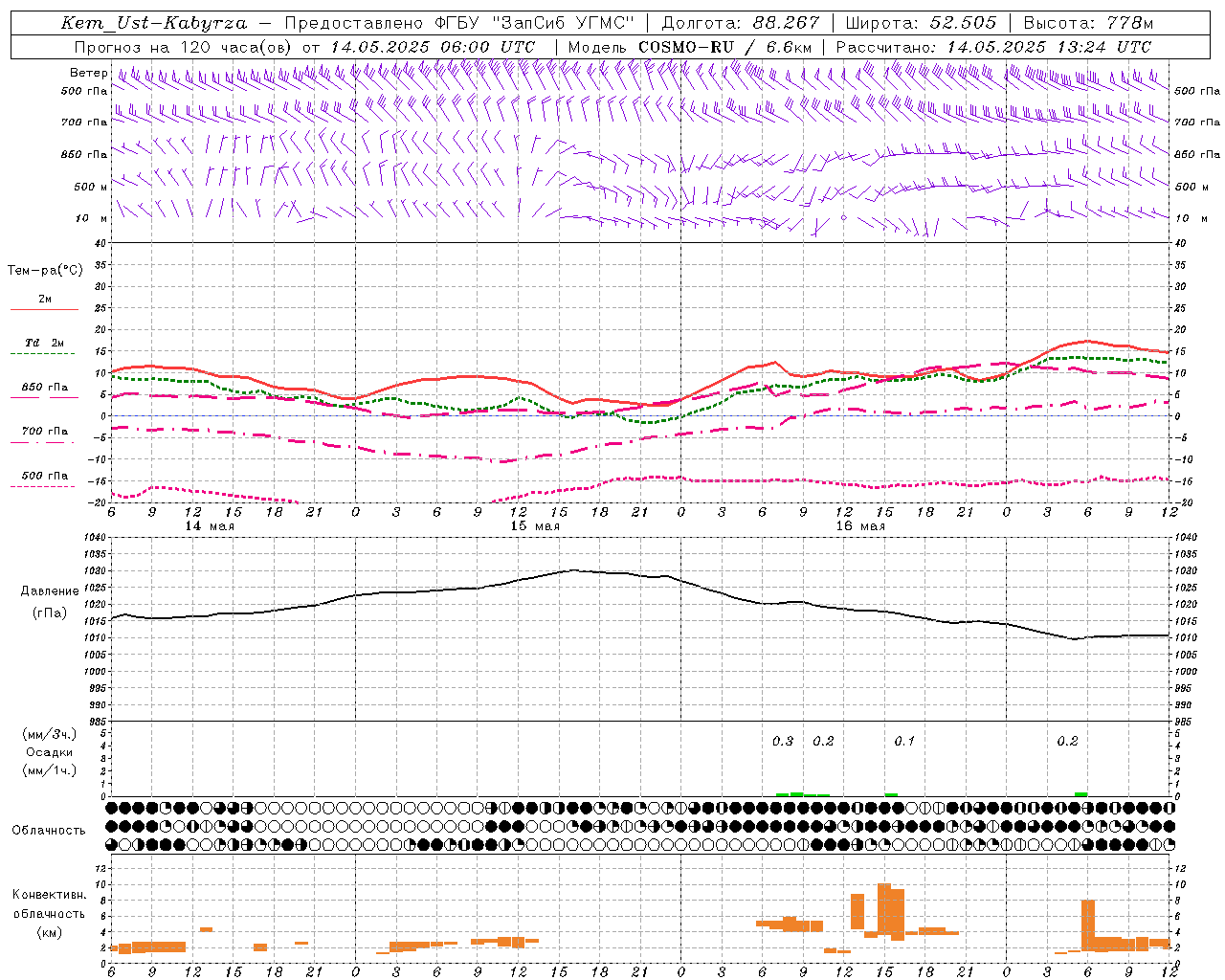Click the 500 м wind level label at left
Viewport: 1225px width, 980px height.
click(x=91, y=187)
